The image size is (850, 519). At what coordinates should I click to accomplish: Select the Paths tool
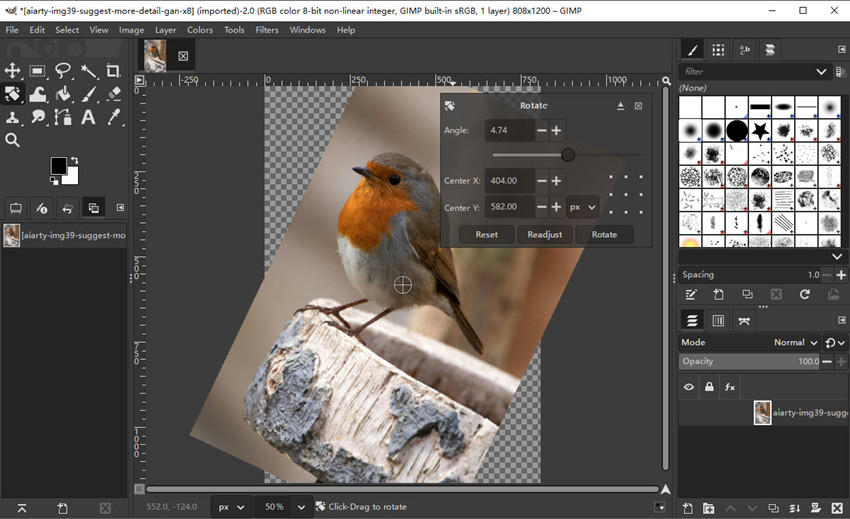[63, 117]
